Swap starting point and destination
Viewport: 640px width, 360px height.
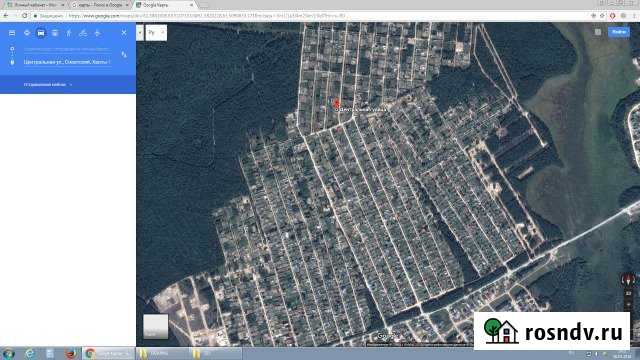tap(124, 55)
